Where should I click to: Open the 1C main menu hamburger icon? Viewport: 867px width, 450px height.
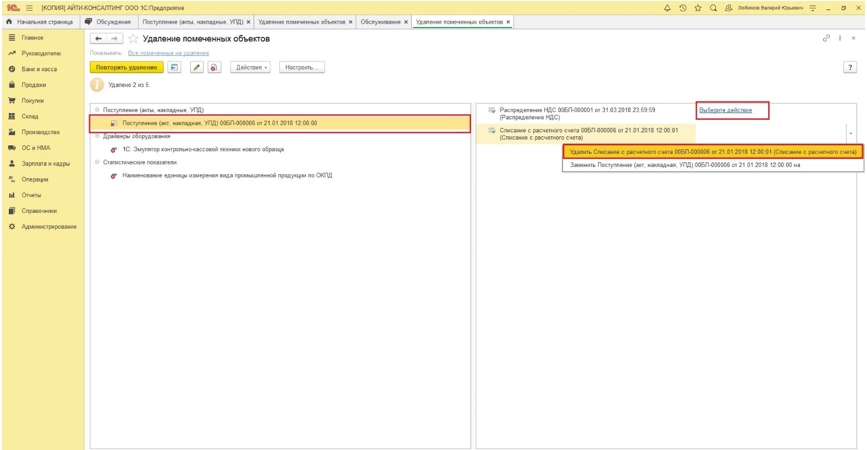click(x=29, y=8)
